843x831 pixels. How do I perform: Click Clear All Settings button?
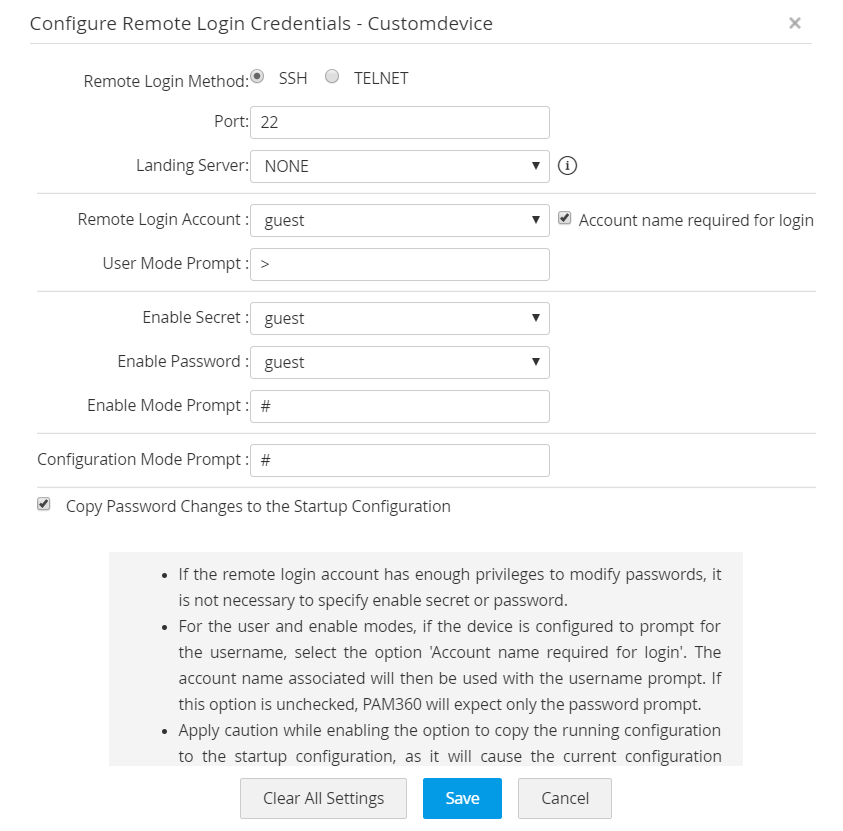(x=323, y=798)
